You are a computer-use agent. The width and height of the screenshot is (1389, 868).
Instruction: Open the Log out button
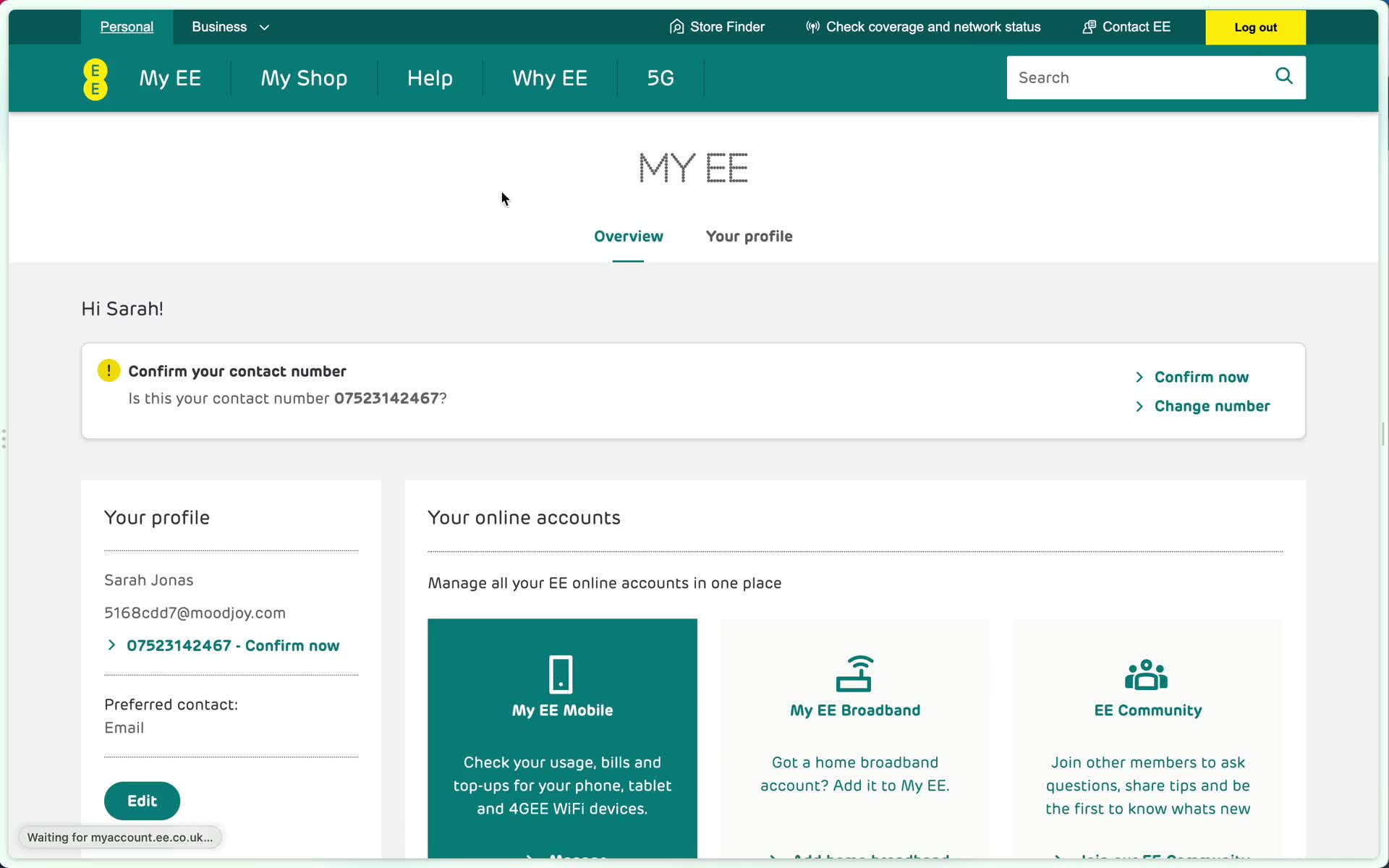tap(1255, 27)
